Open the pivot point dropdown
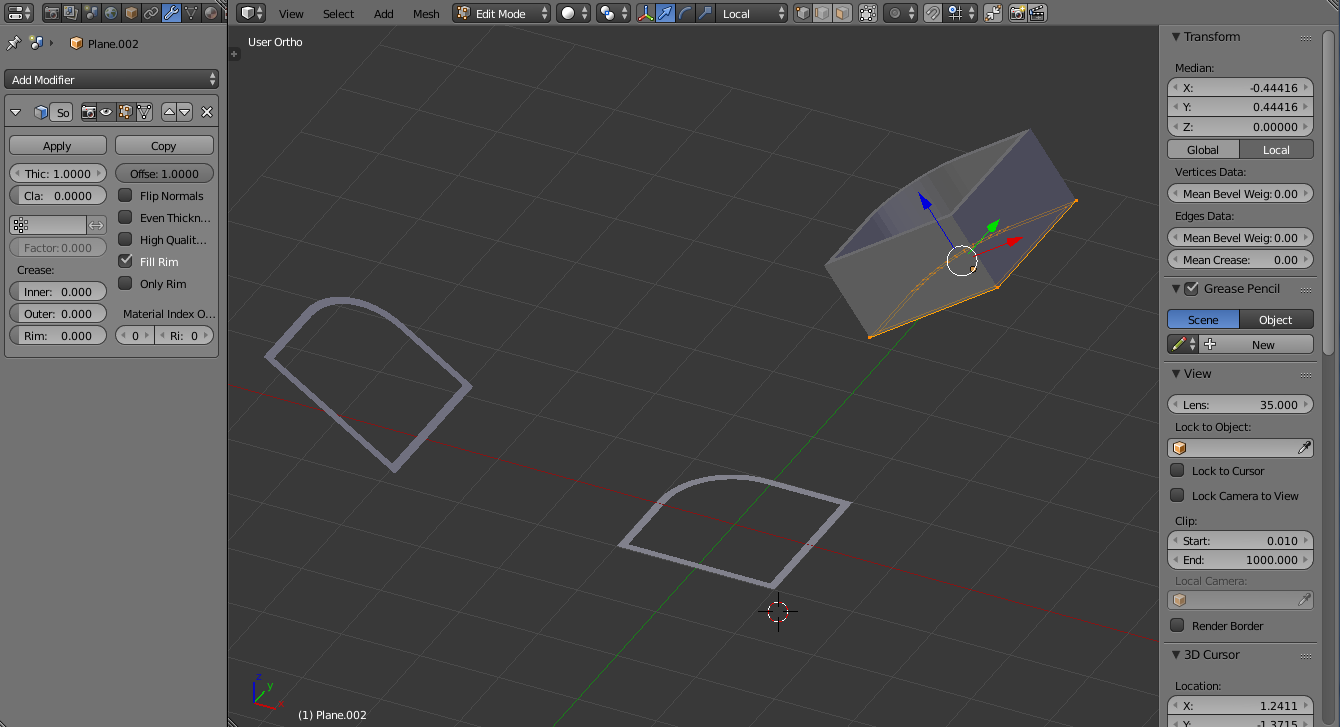 (x=613, y=13)
